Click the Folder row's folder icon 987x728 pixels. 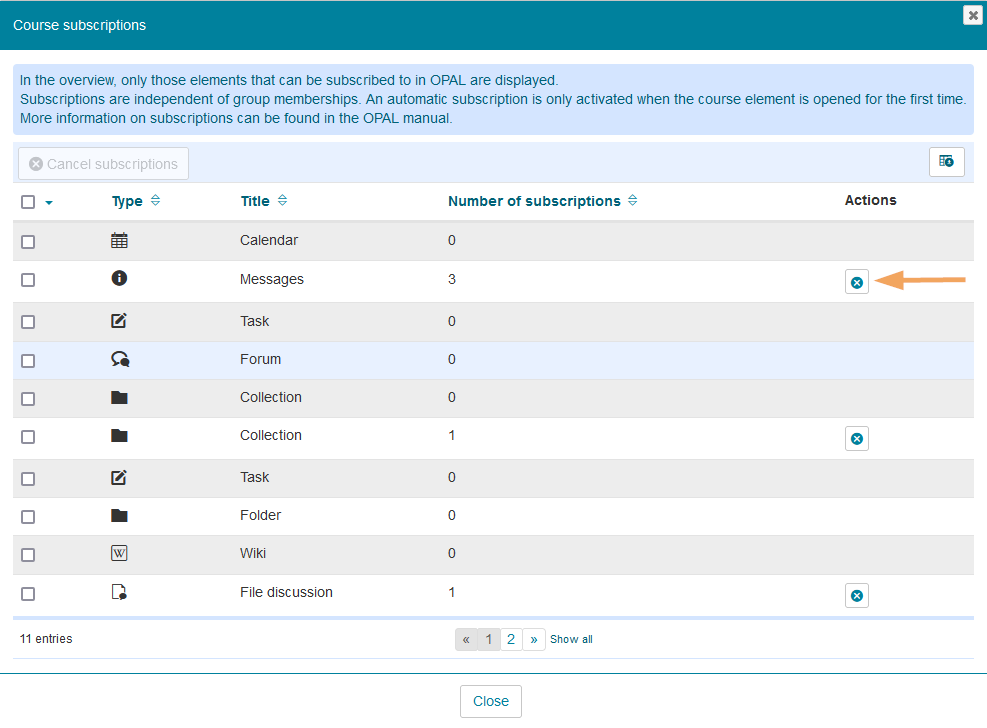pyautogui.click(x=119, y=516)
